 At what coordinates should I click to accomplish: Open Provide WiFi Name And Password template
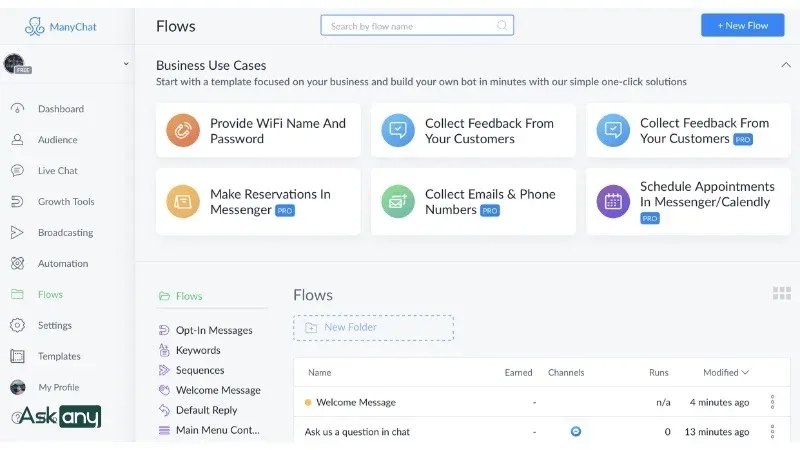(x=258, y=131)
